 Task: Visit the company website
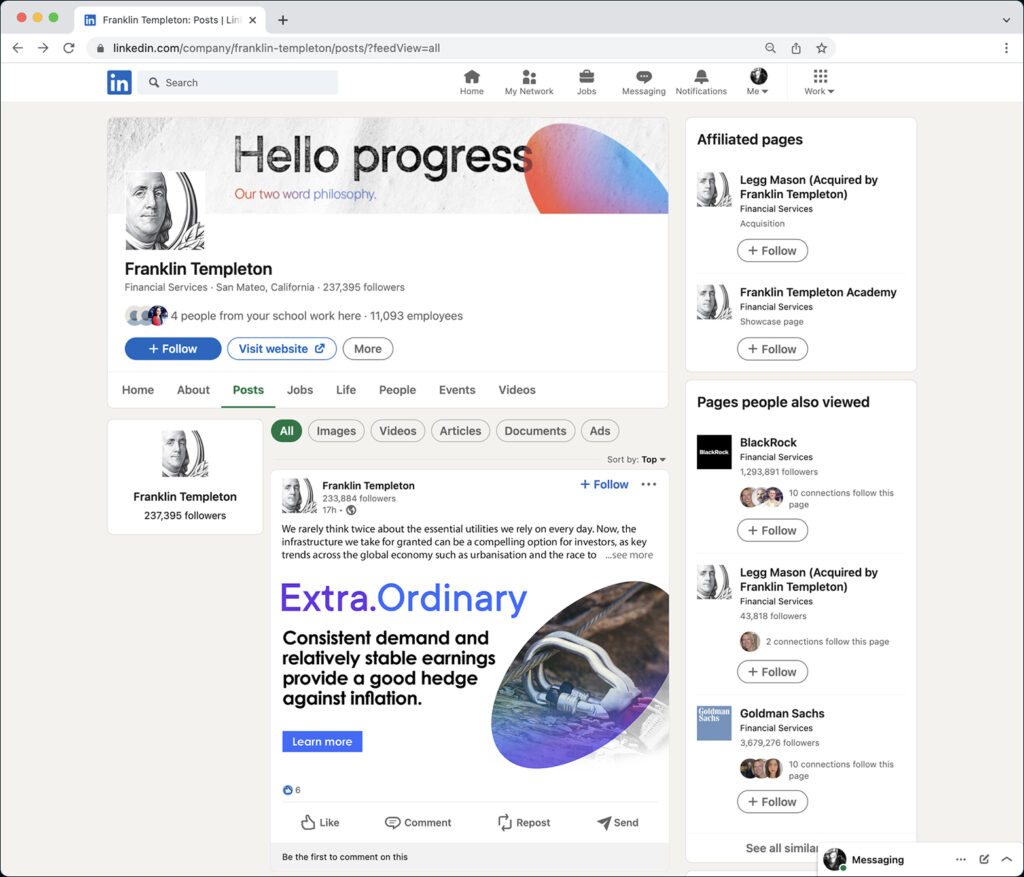281,349
